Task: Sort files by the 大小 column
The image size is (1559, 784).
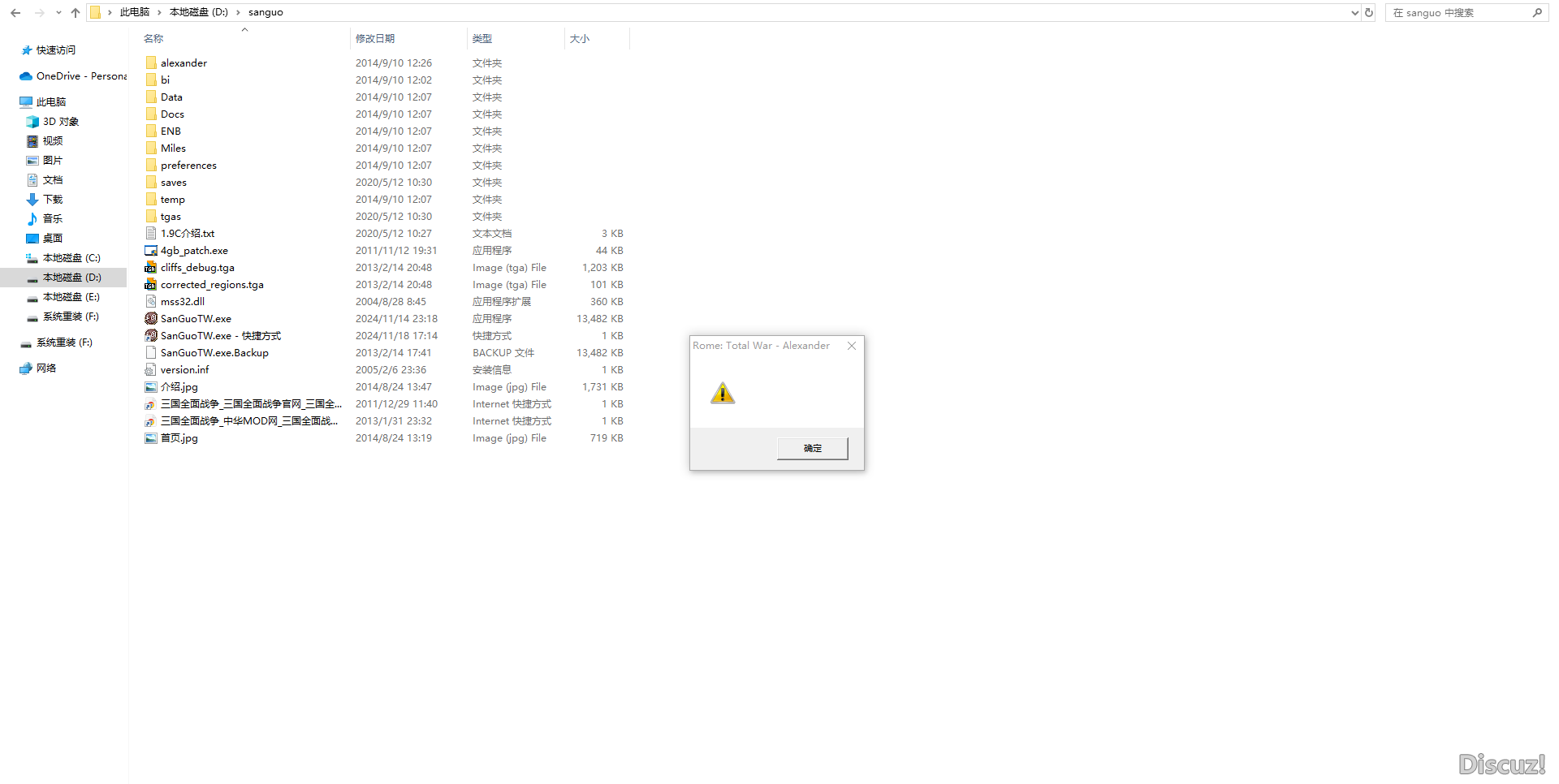Action: [x=580, y=38]
